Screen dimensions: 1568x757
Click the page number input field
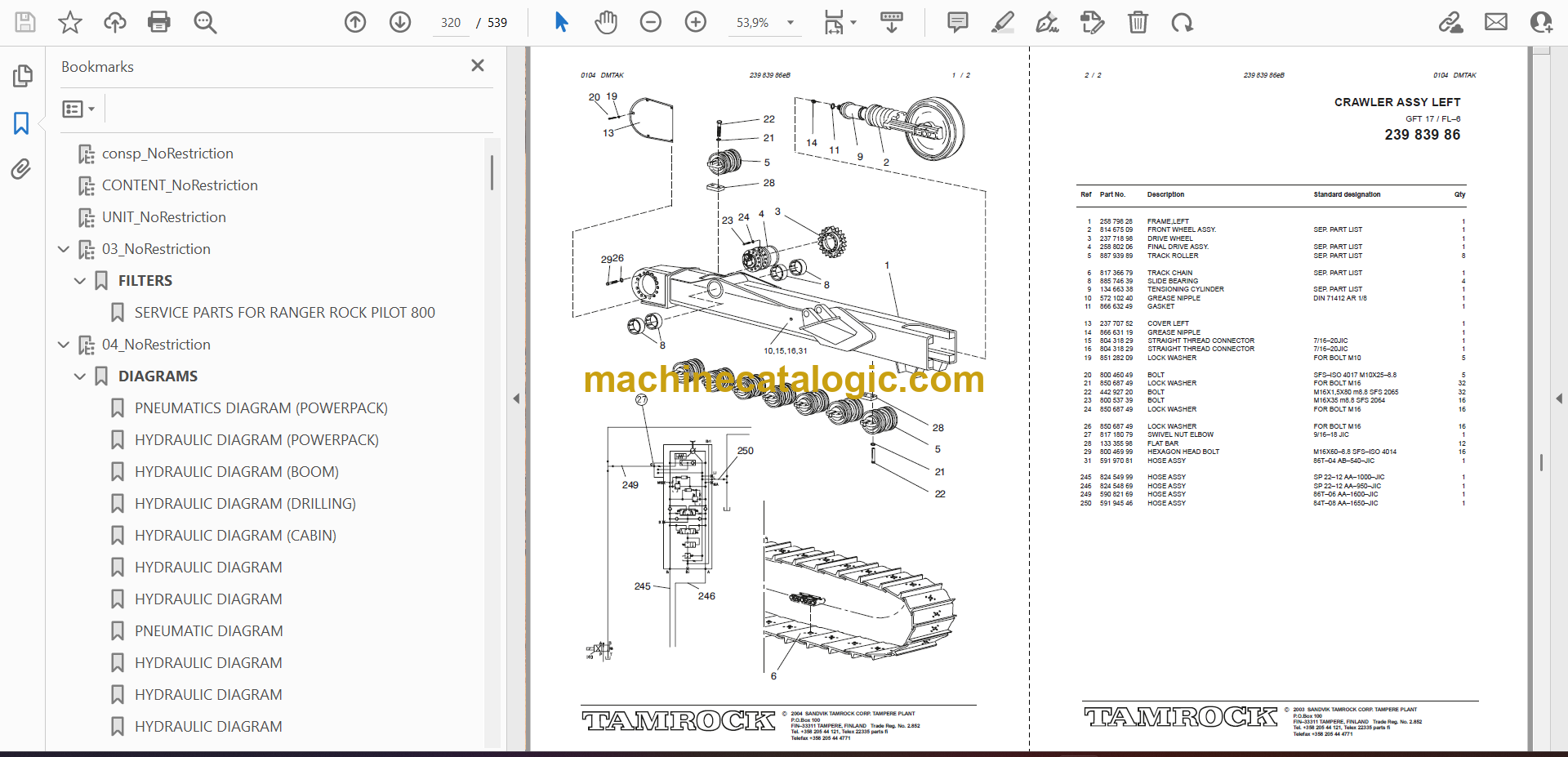(x=451, y=23)
